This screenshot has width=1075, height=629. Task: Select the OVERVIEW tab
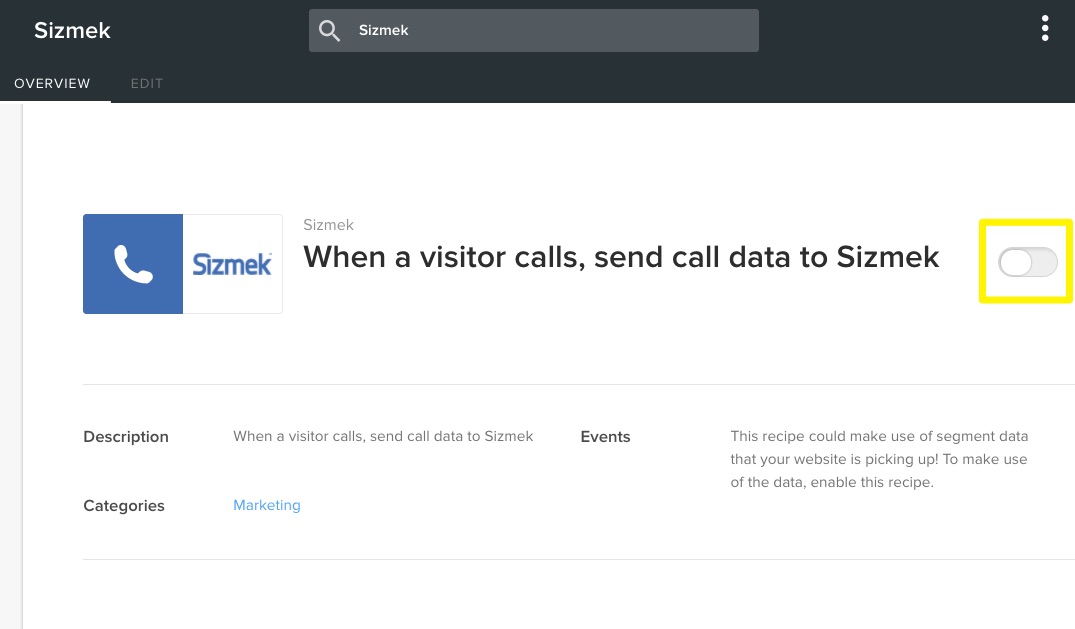click(x=52, y=83)
